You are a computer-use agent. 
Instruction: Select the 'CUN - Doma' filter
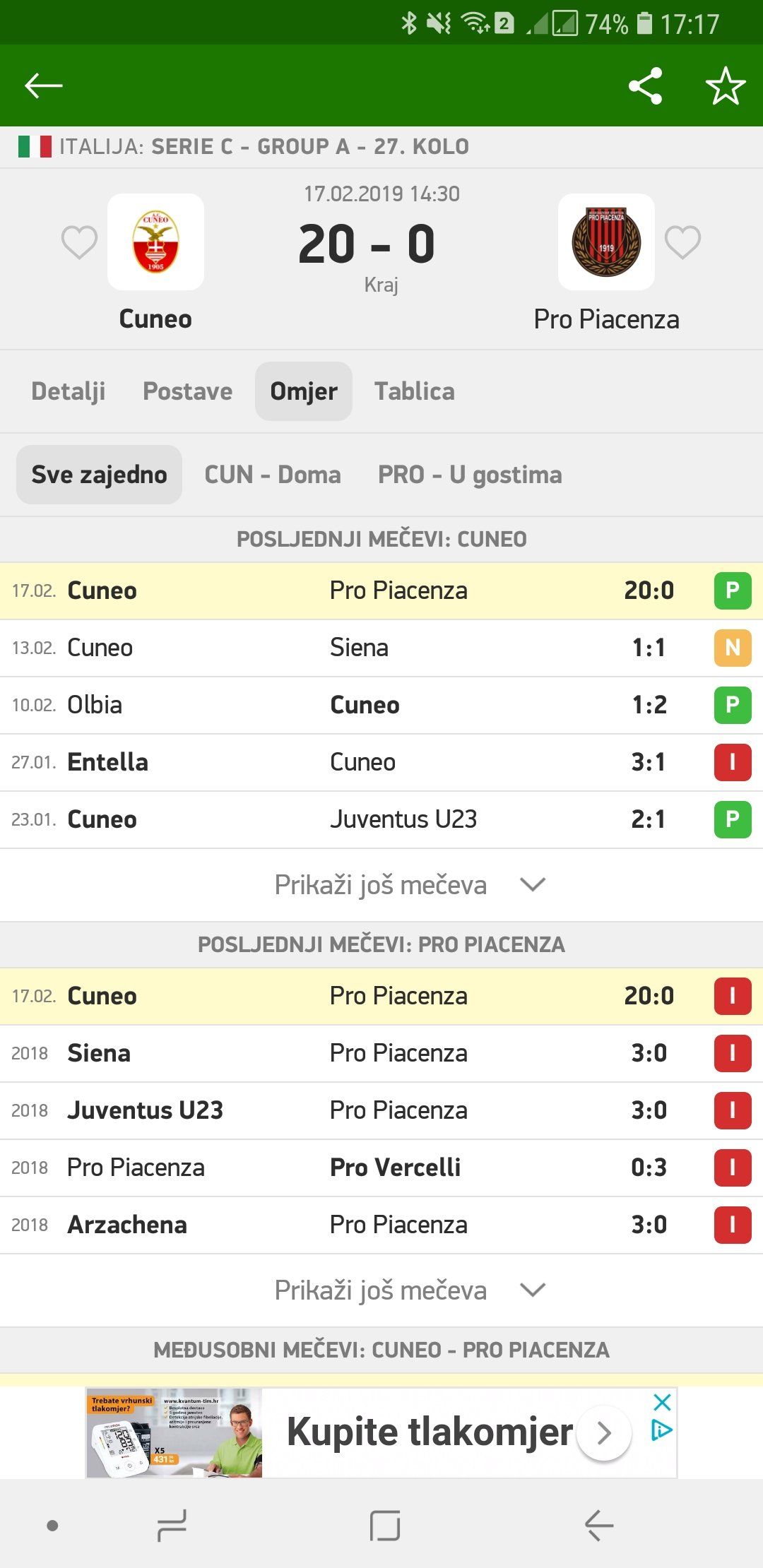click(x=272, y=475)
